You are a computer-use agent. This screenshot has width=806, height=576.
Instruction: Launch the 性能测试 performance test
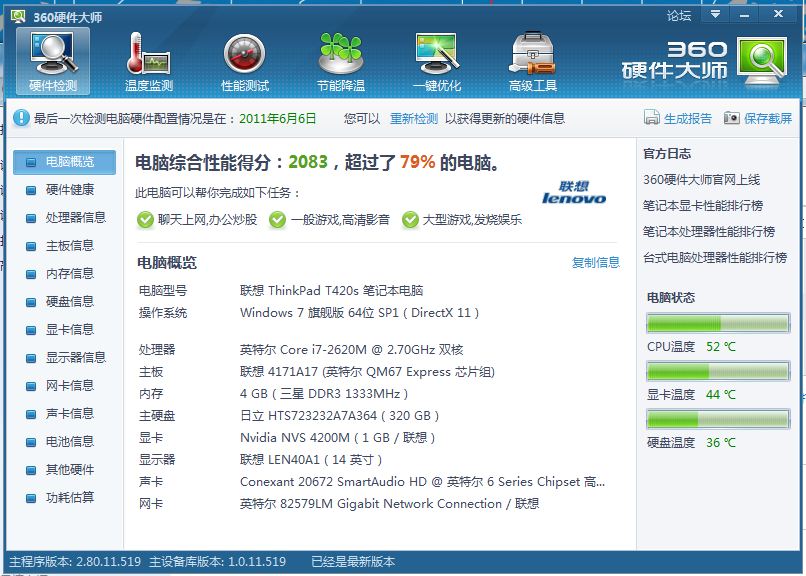click(x=245, y=61)
